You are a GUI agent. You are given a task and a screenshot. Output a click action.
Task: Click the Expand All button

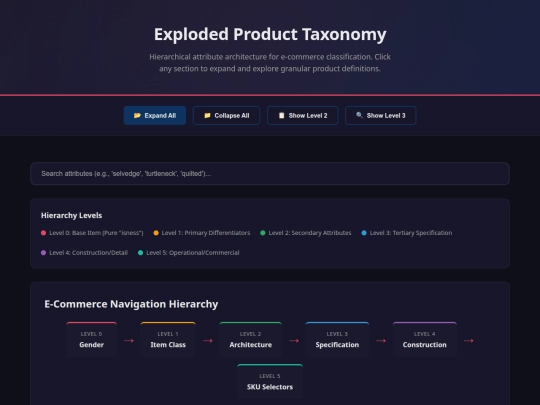click(x=155, y=115)
